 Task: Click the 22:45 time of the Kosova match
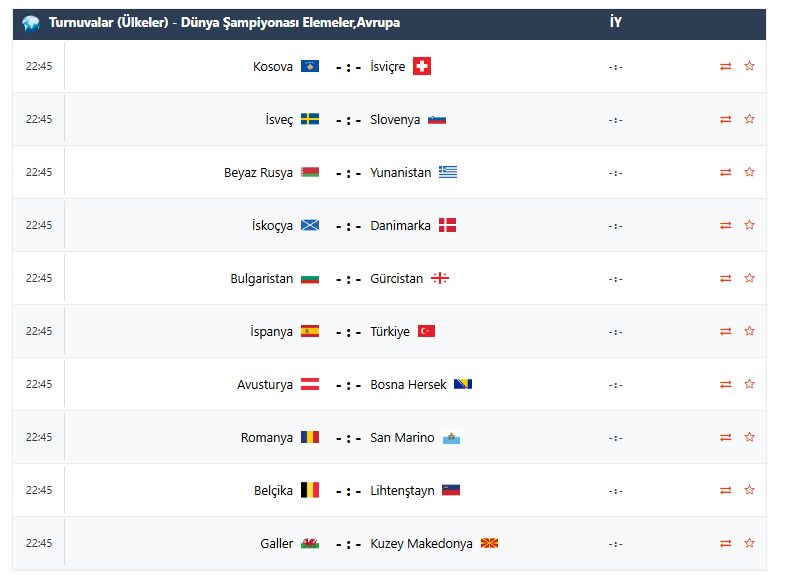[39, 66]
